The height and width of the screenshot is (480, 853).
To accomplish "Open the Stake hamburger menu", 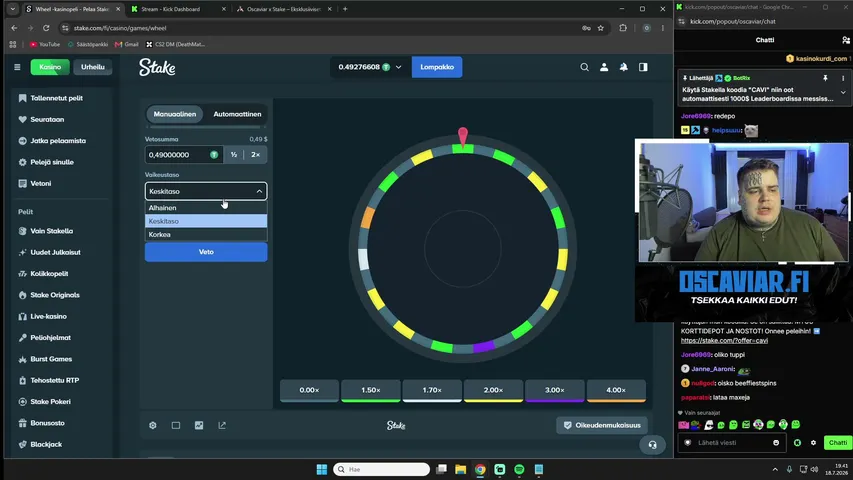I will 17,67.
